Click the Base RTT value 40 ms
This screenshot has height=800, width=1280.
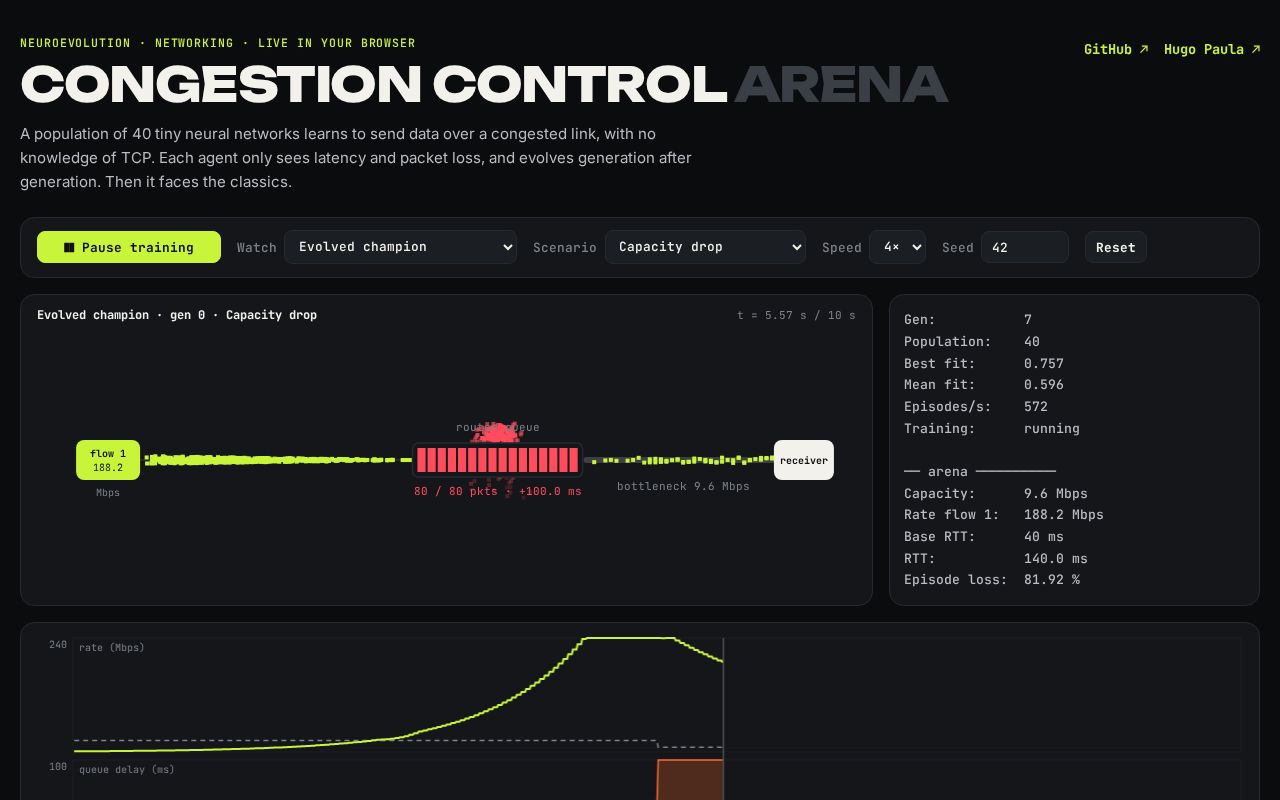1044,536
